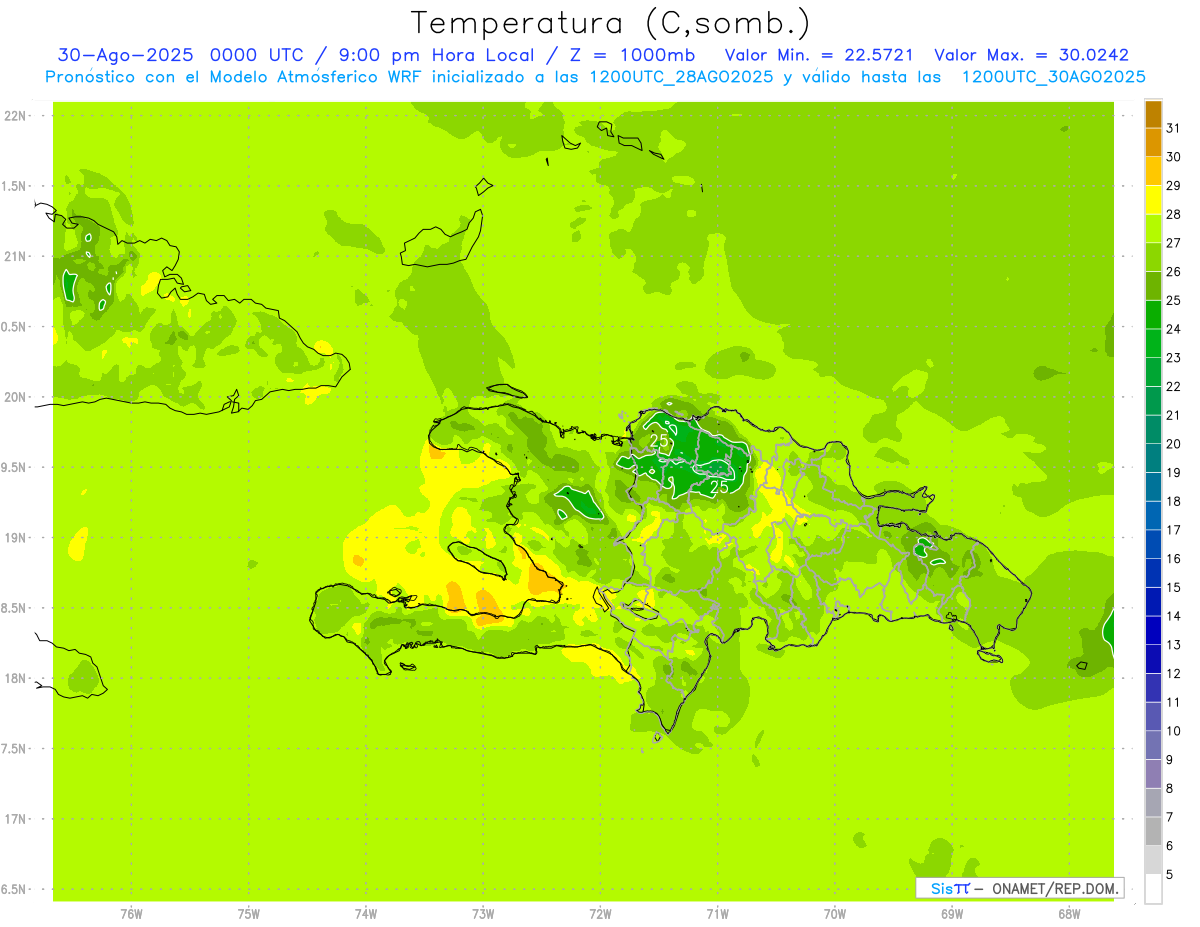Click the '21N' latitude axis label
Image resolution: width=1200 pixels, height=927 pixels.
click(x=15, y=257)
